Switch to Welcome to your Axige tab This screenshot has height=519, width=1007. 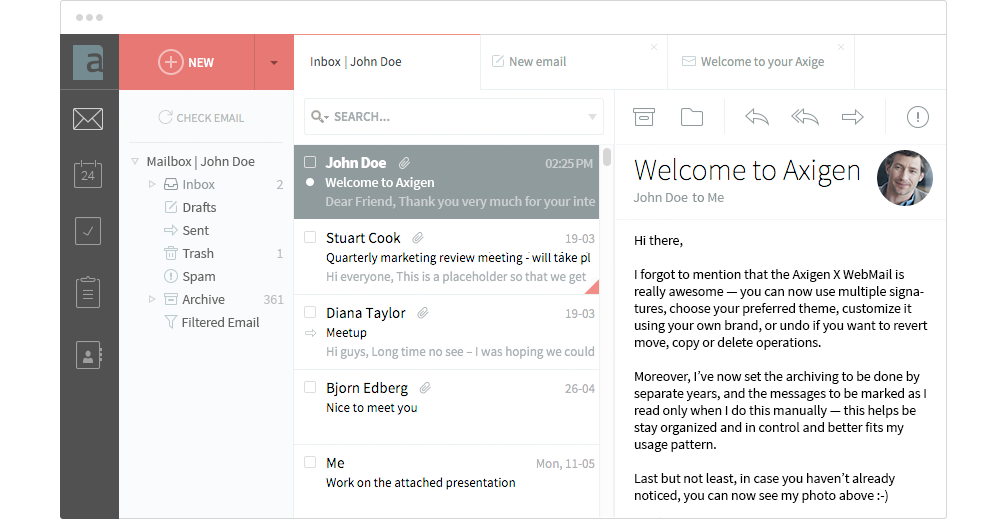click(x=761, y=62)
